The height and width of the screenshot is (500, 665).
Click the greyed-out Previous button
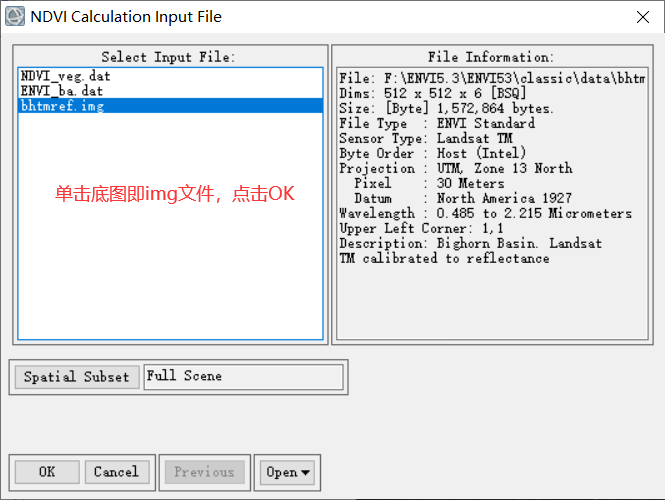(204, 472)
